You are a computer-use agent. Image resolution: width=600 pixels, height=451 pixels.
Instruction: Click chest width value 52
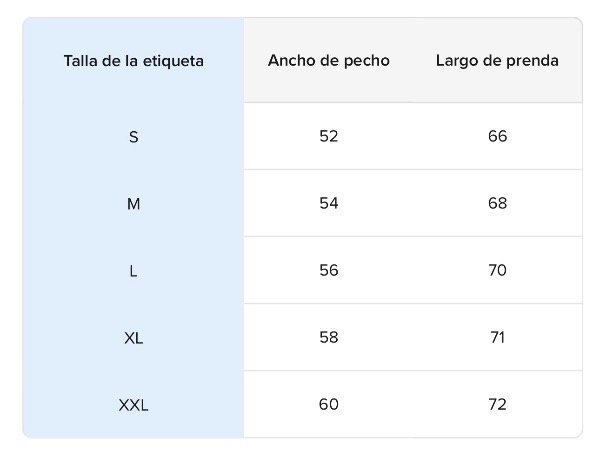(329, 136)
